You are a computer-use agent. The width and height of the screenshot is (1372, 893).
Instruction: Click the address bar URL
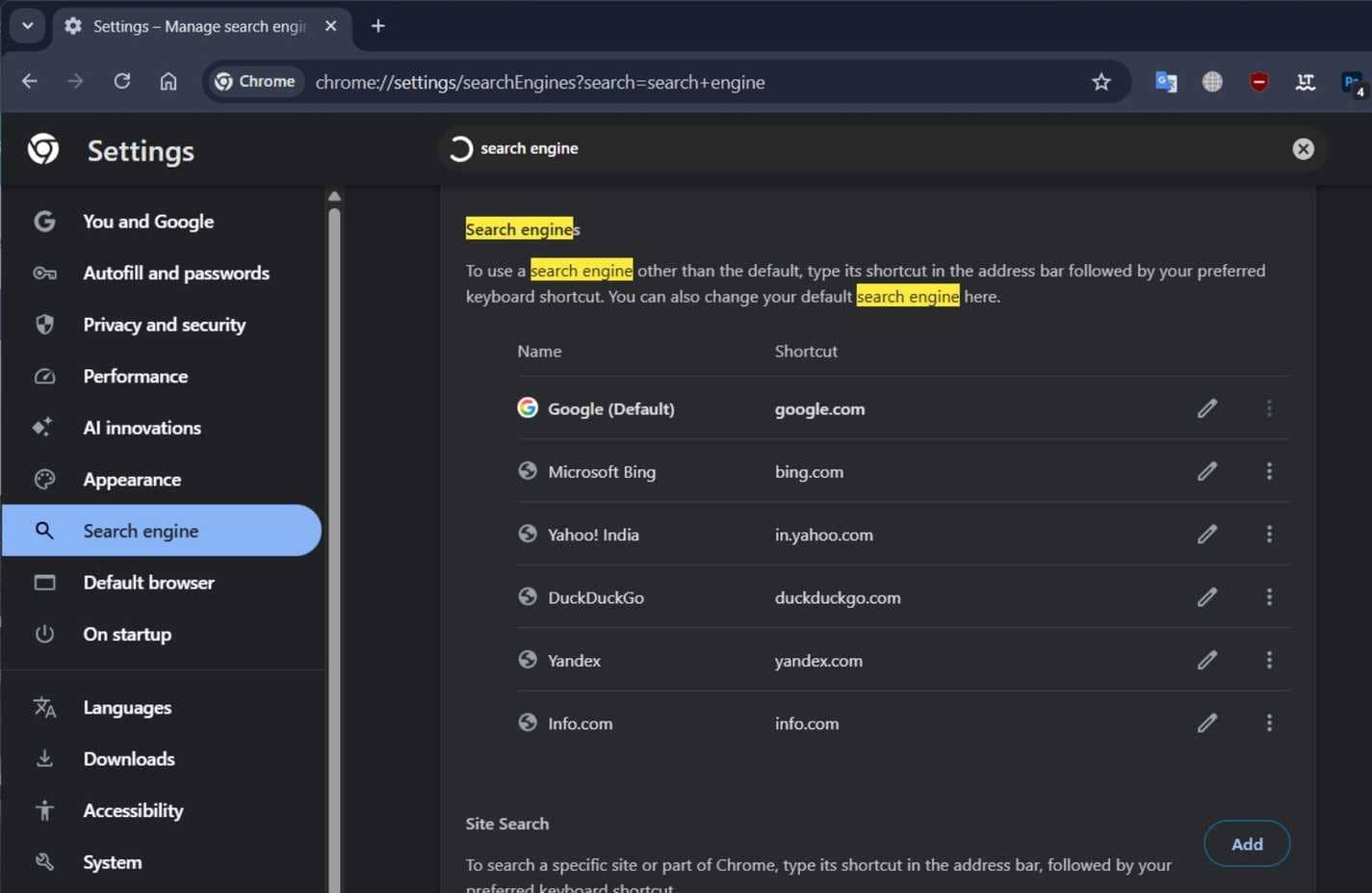(540, 82)
